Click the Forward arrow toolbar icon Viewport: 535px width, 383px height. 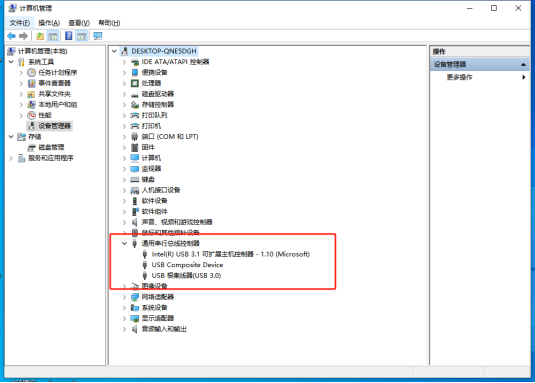point(24,36)
